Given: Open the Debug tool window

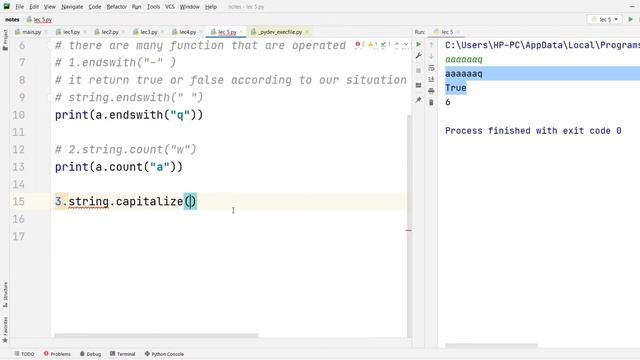Looking at the screenshot, I should 91,354.
